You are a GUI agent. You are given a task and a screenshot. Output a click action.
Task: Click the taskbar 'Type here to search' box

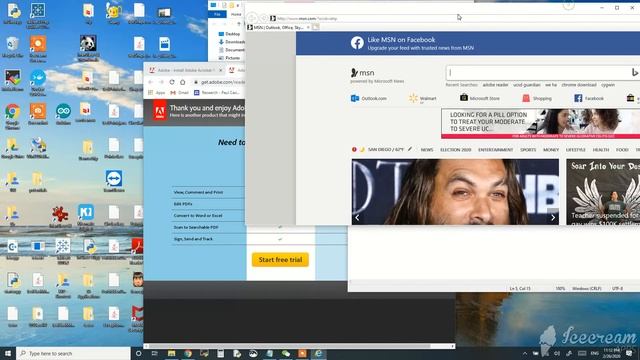click(x=73, y=353)
